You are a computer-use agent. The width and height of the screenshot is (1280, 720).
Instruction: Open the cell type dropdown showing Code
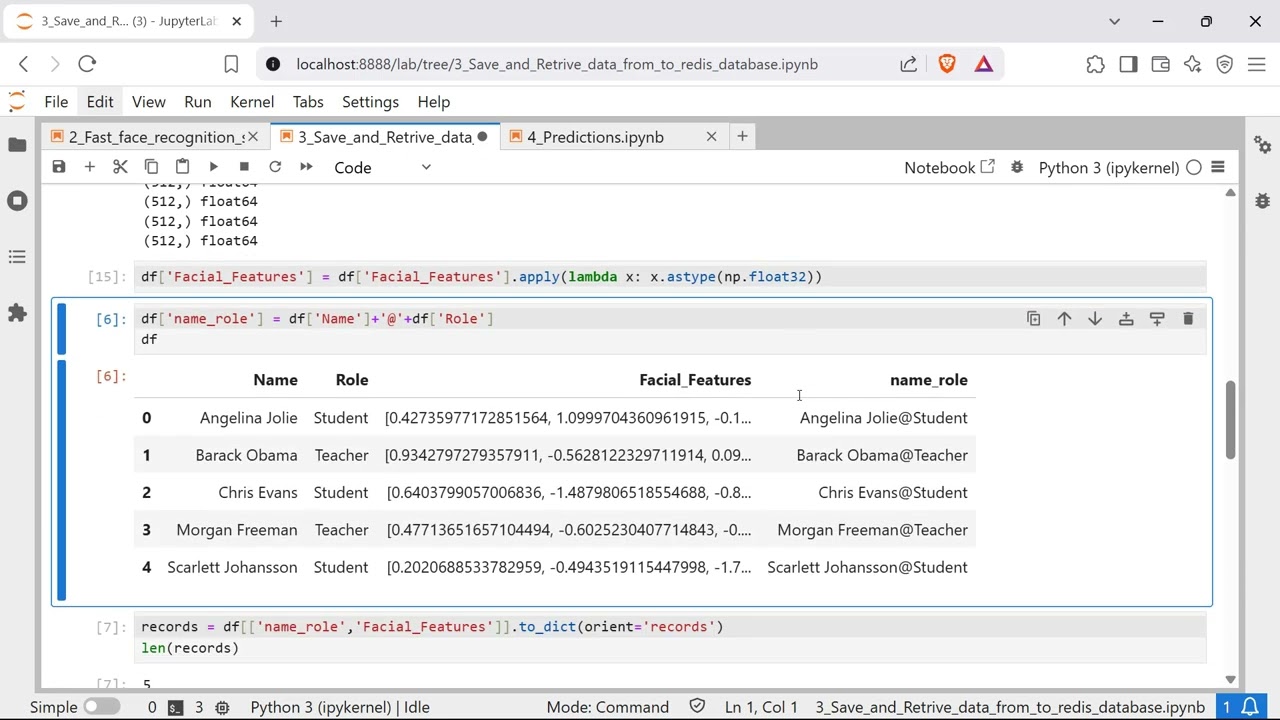382,168
